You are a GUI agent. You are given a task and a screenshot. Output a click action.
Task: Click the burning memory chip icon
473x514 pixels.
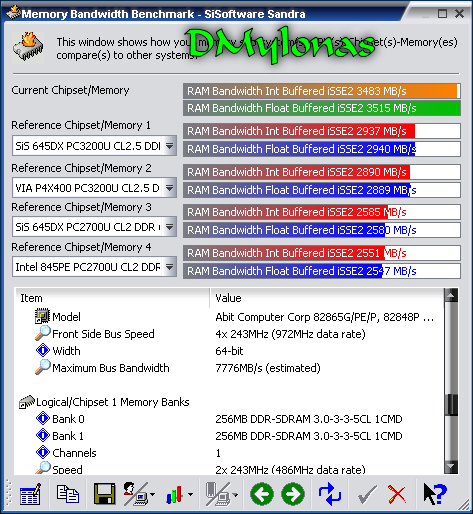point(28,47)
